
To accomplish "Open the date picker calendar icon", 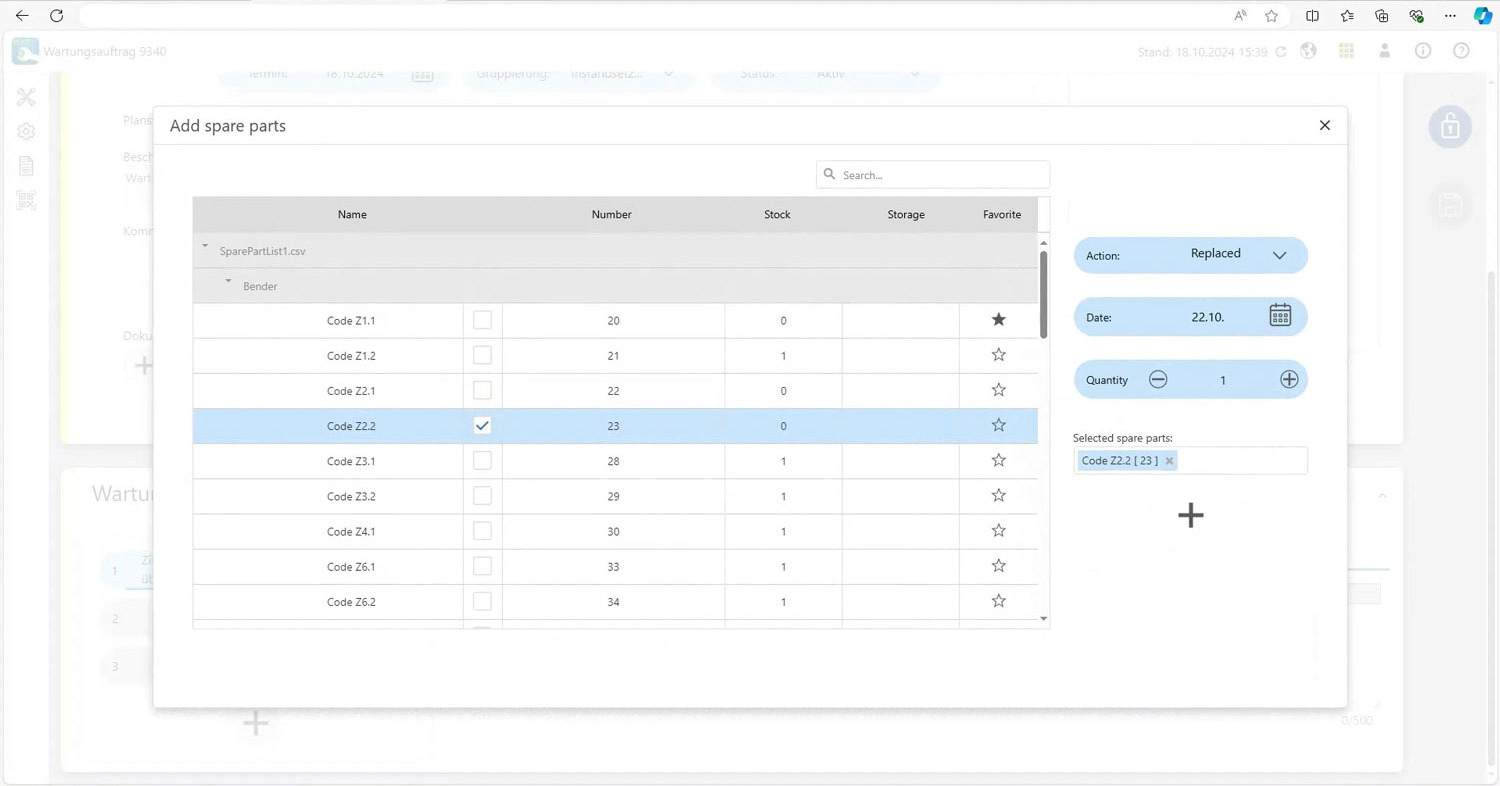I will click(x=1280, y=315).
